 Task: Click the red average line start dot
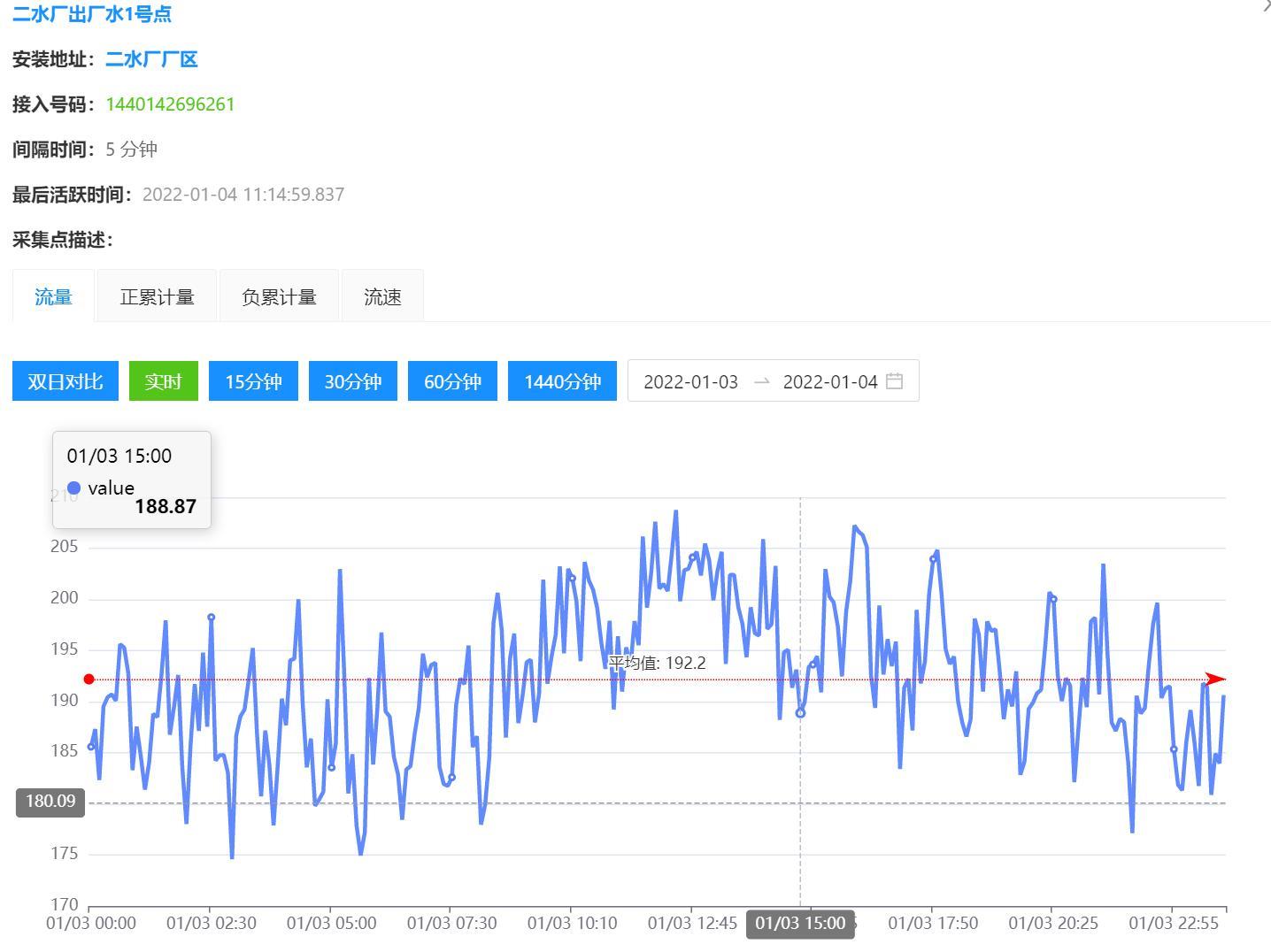click(89, 679)
